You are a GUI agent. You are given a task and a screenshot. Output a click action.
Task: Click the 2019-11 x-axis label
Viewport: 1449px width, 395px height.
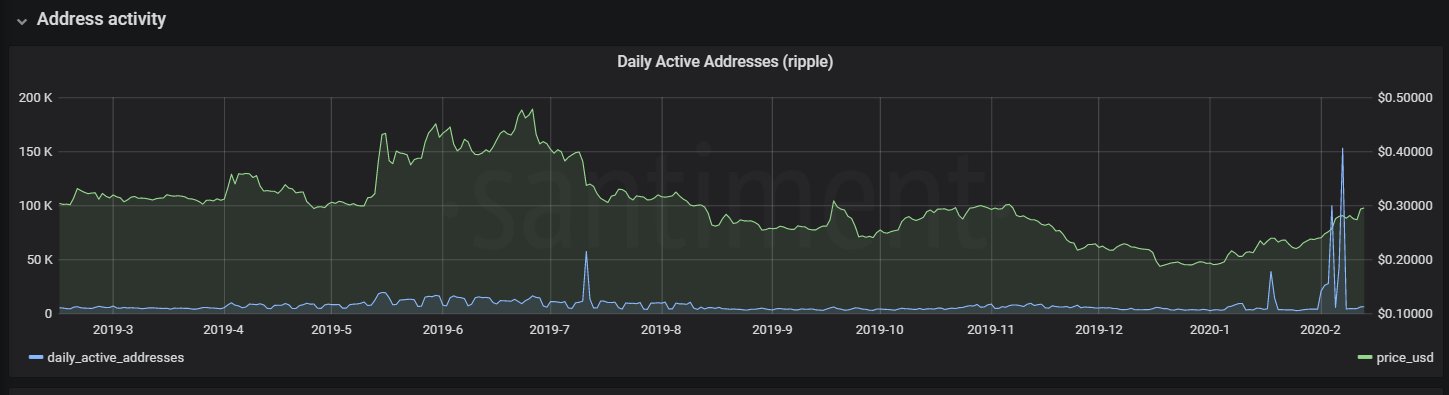coord(991,328)
